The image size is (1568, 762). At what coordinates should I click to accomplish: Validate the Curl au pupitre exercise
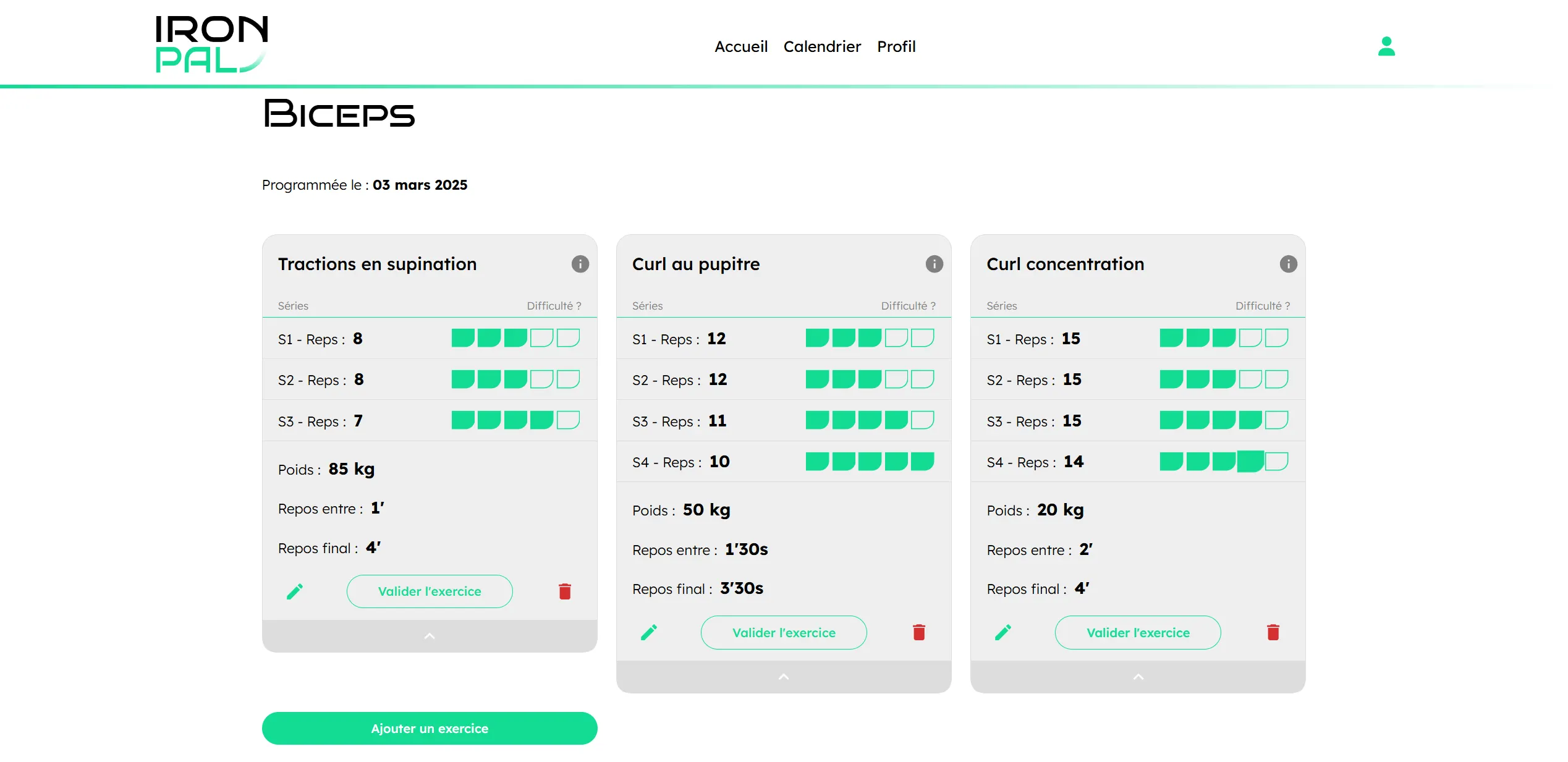[783, 632]
